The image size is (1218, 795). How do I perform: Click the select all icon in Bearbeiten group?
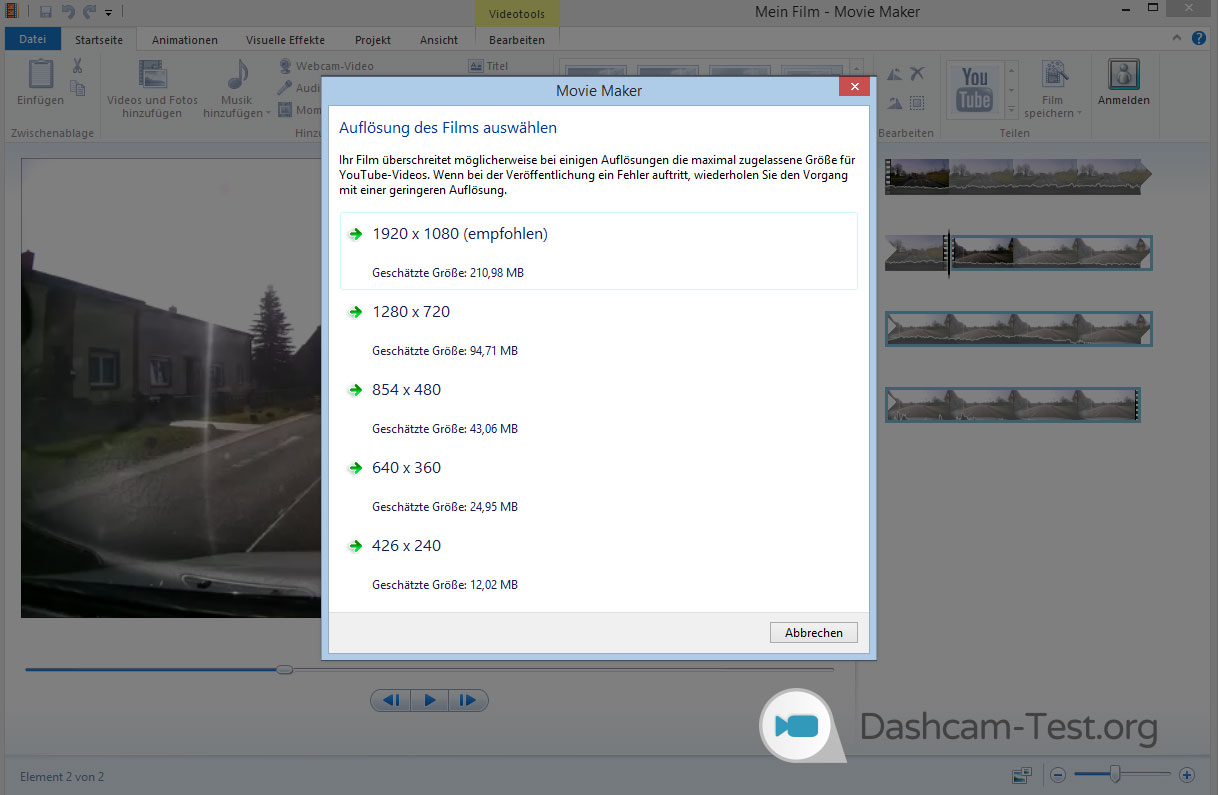click(917, 103)
